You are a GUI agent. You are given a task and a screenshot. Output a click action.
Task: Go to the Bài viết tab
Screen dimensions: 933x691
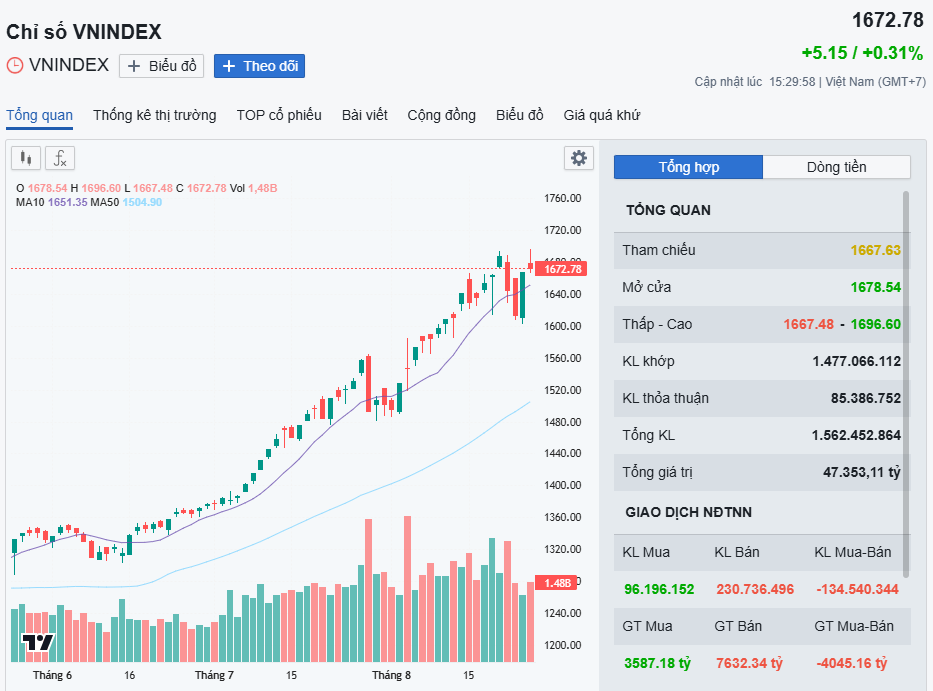365,115
